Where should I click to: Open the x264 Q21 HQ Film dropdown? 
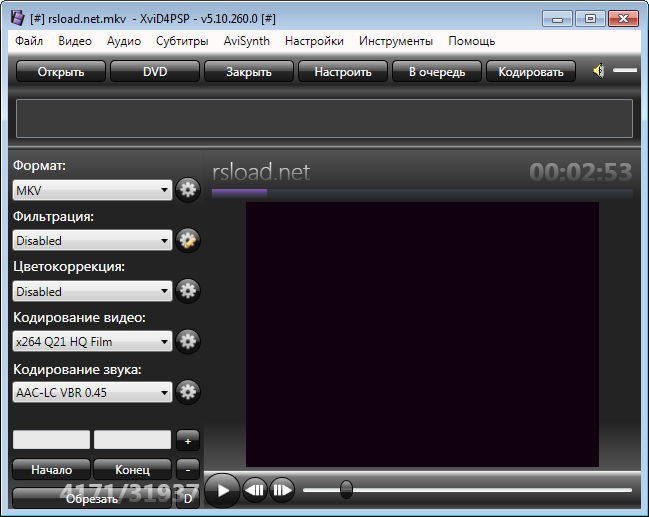[93, 342]
